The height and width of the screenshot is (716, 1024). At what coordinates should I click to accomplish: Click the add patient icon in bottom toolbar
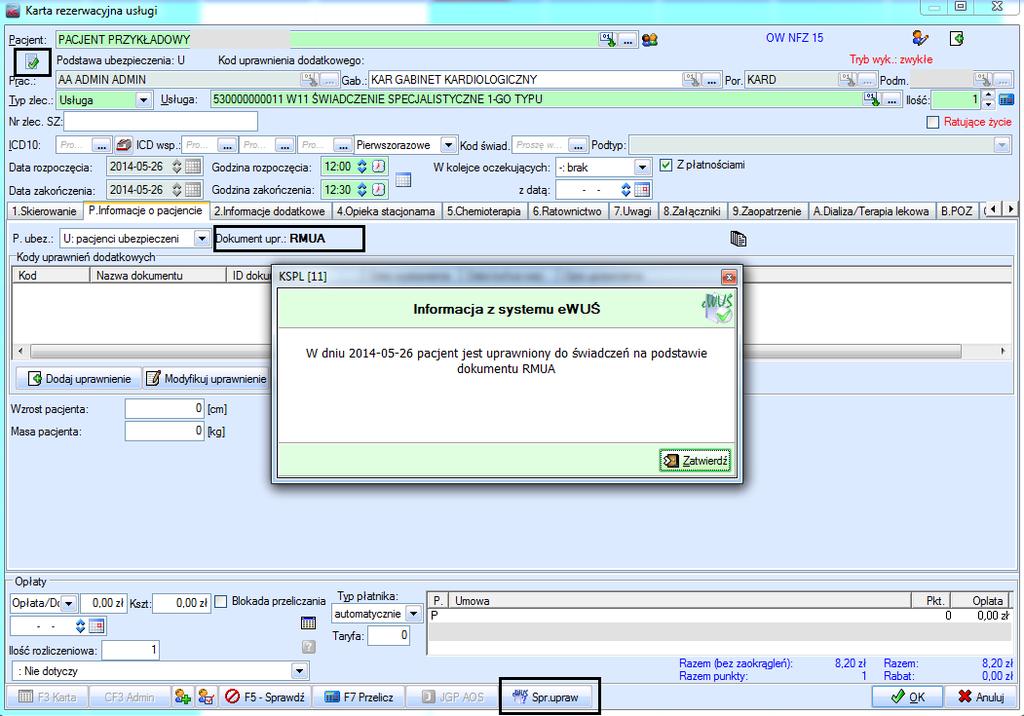click(x=183, y=697)
